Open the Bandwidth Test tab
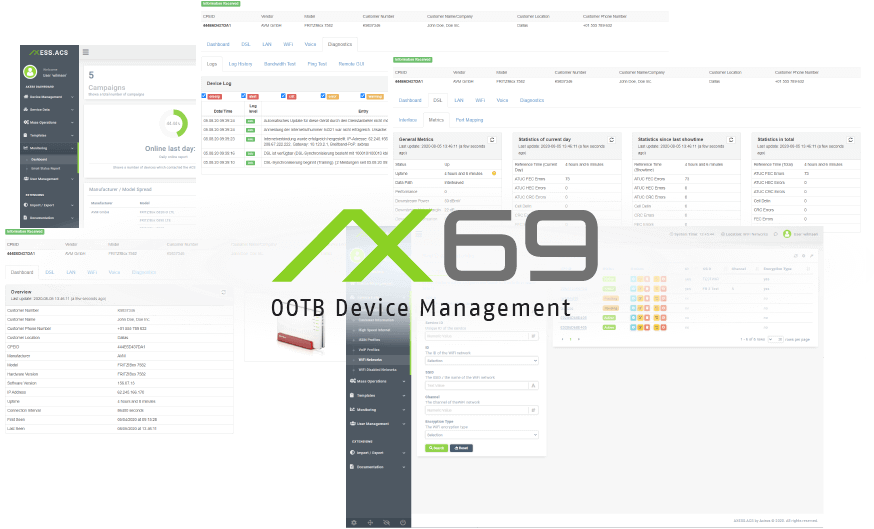This screenshot has height=529, width=874. [x=280, y=64]
